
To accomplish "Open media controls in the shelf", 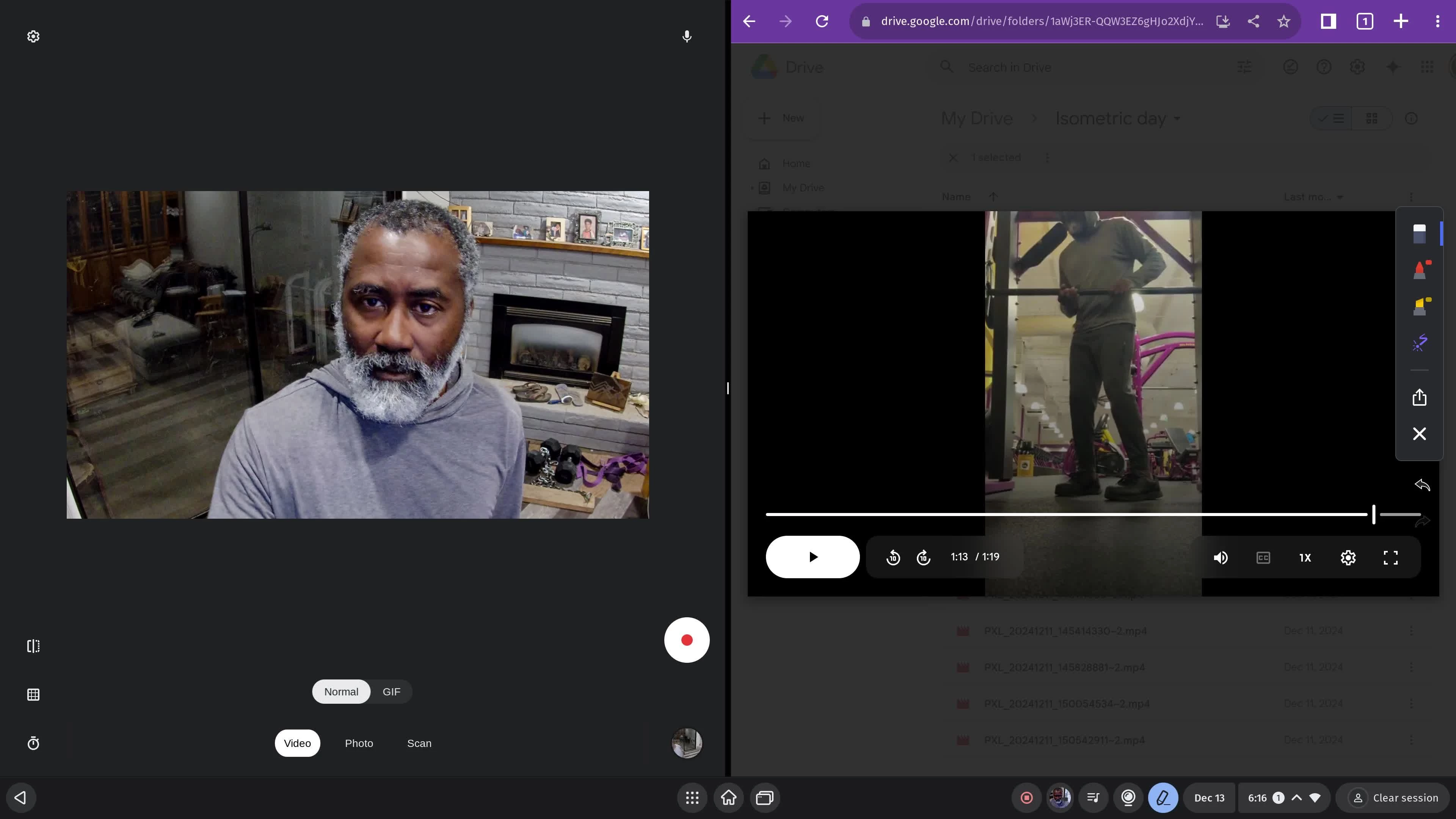I will (1093, 797).
